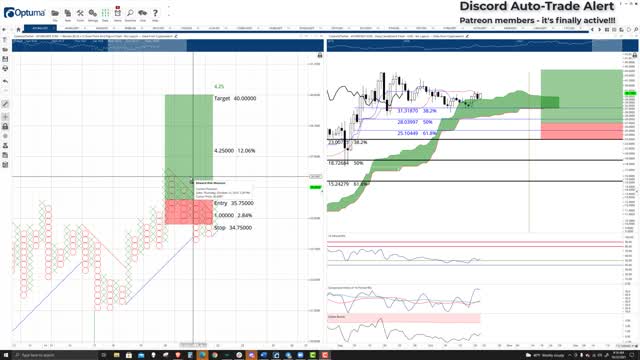This screenshot has width=640, height=360.
Task: Click the '28.03997 50%' Fibonacci label
Action: (415, 122)
